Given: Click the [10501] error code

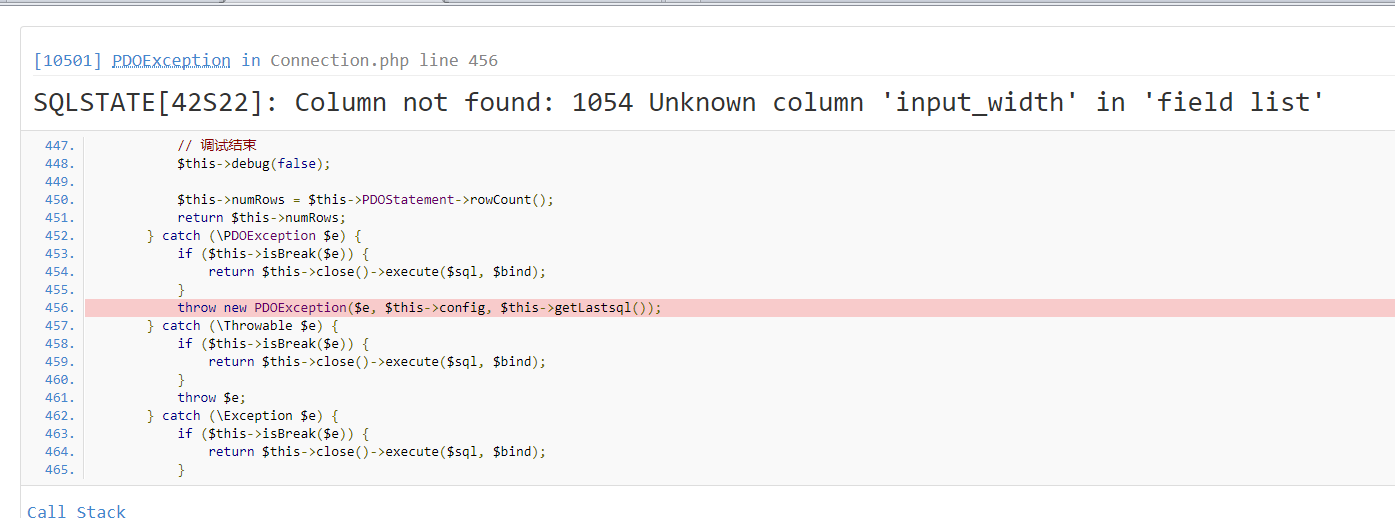Looking at the screenshot, I should 67,61.
